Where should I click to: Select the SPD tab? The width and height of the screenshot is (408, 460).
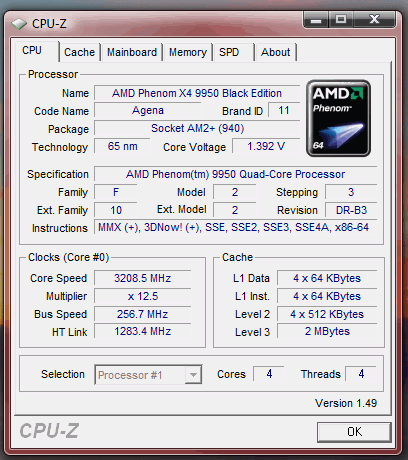233,52
